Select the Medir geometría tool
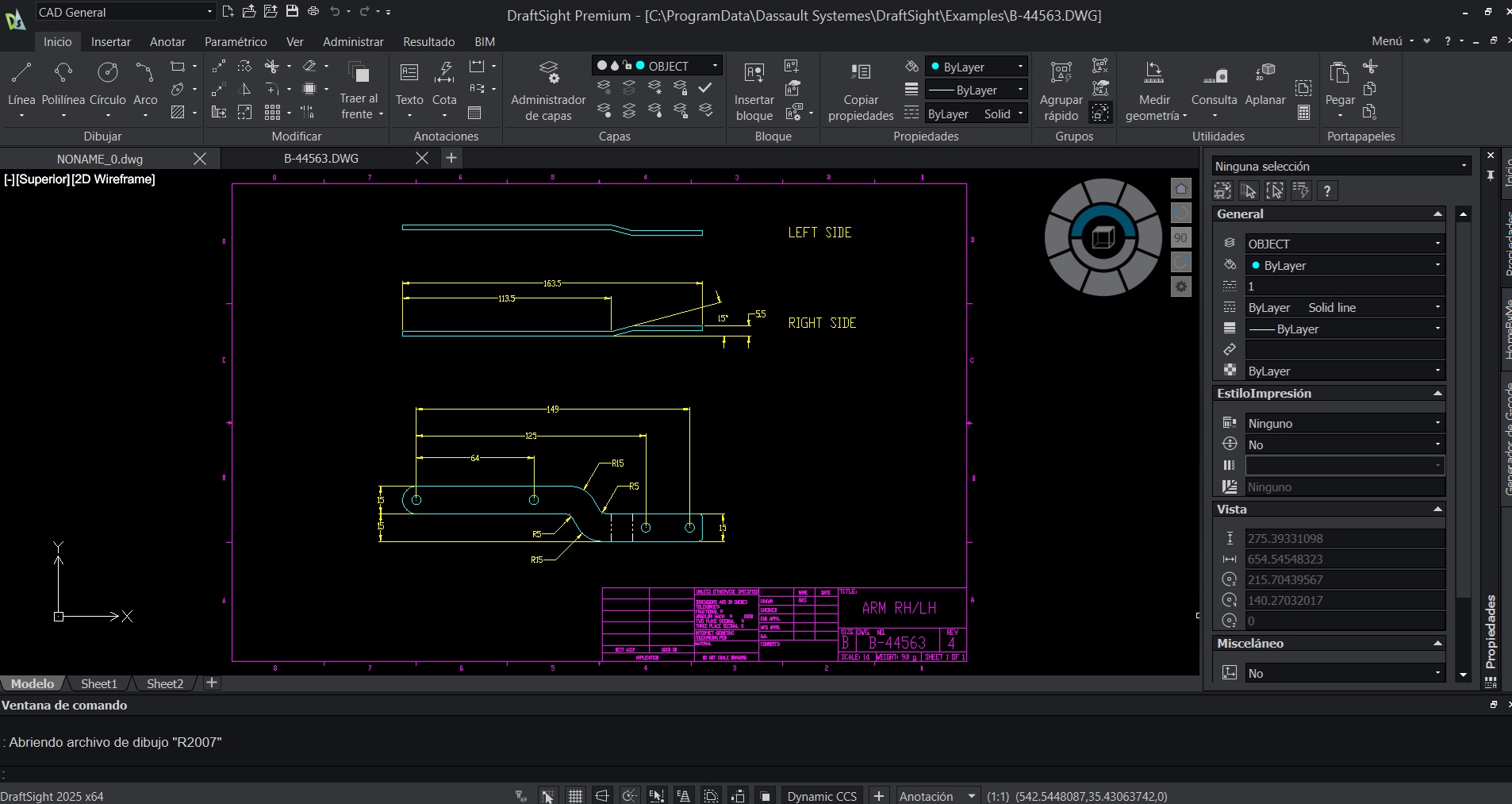This screenshot has height=804, width=1512. point(1154,73)
